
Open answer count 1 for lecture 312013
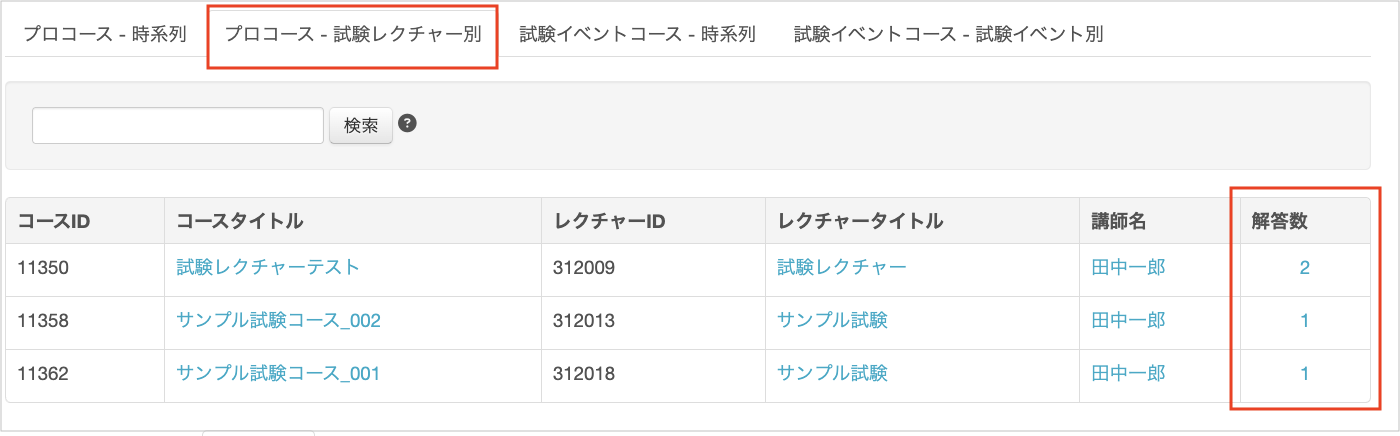[x=1305, y=321]
